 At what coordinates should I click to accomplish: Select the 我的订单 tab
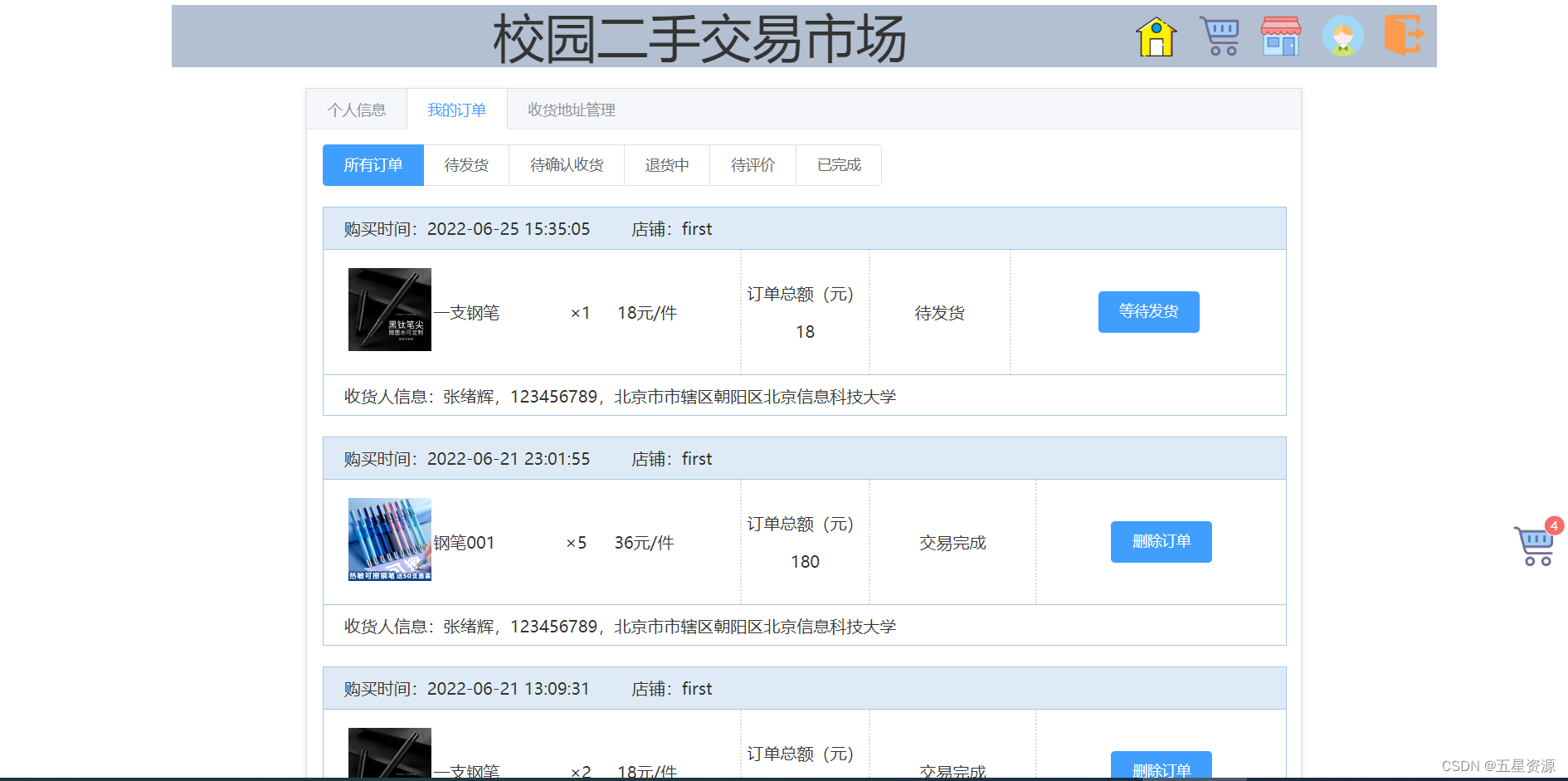pos(457,109)
